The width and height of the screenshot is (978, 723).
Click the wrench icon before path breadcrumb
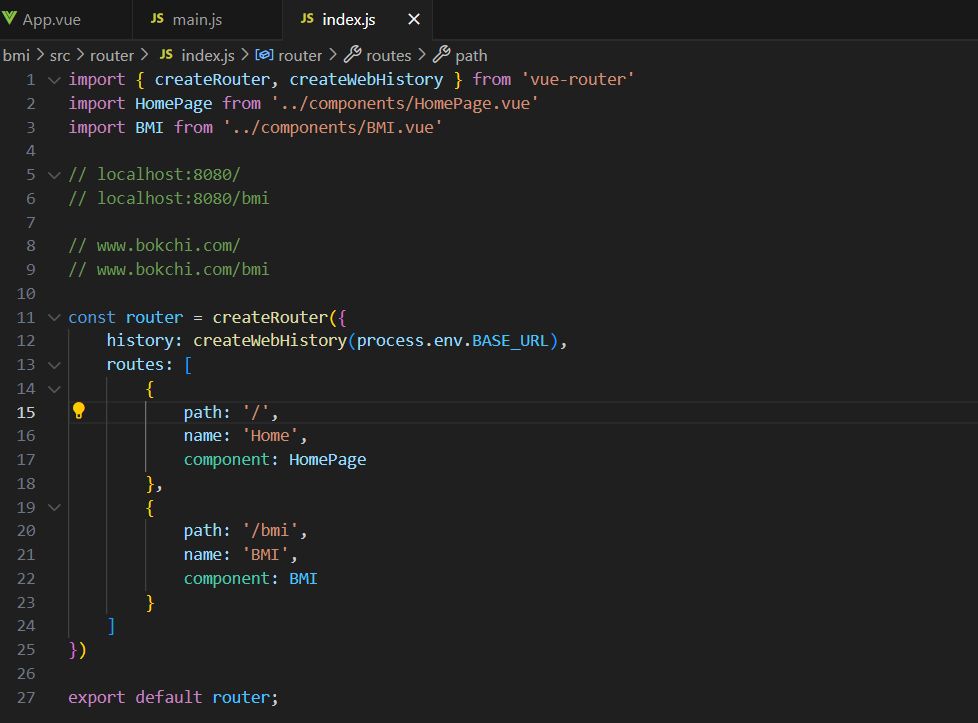coord(442,54)
